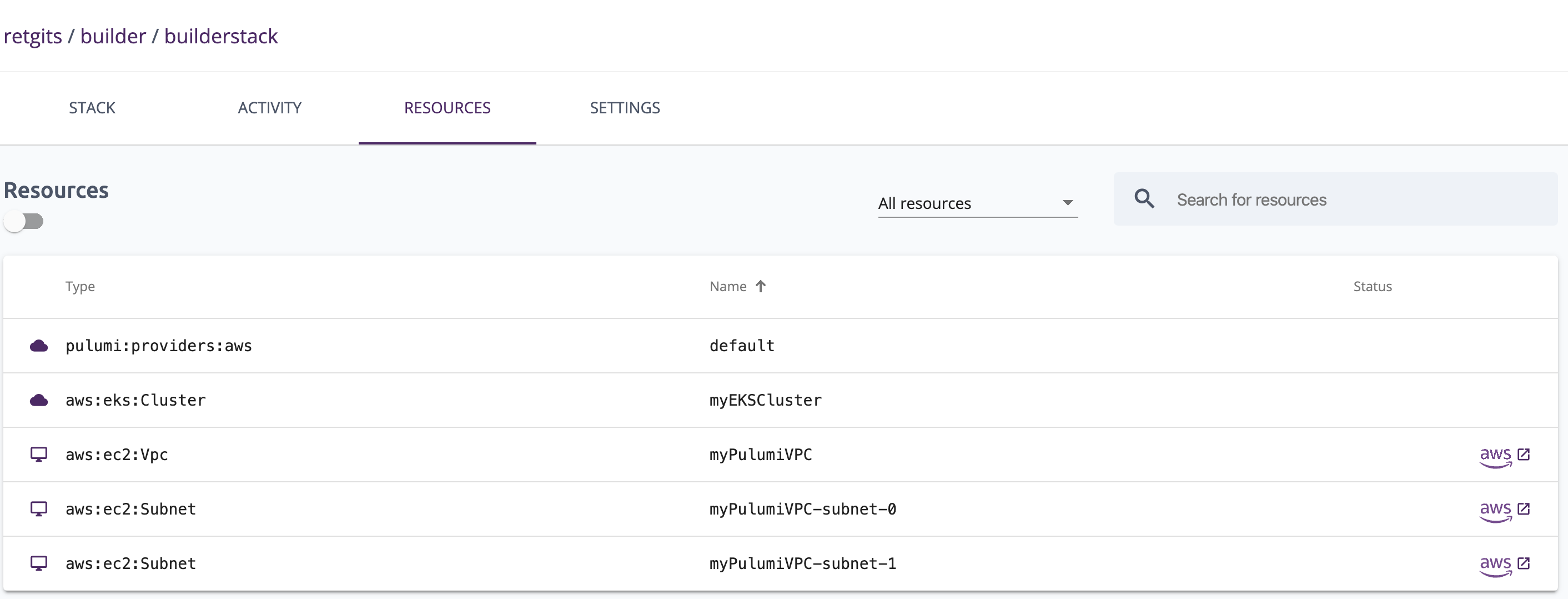Open the All resources dropdown
Image resolution: width=1568 pixels, height=599 pixels.
tap(978, 203)
